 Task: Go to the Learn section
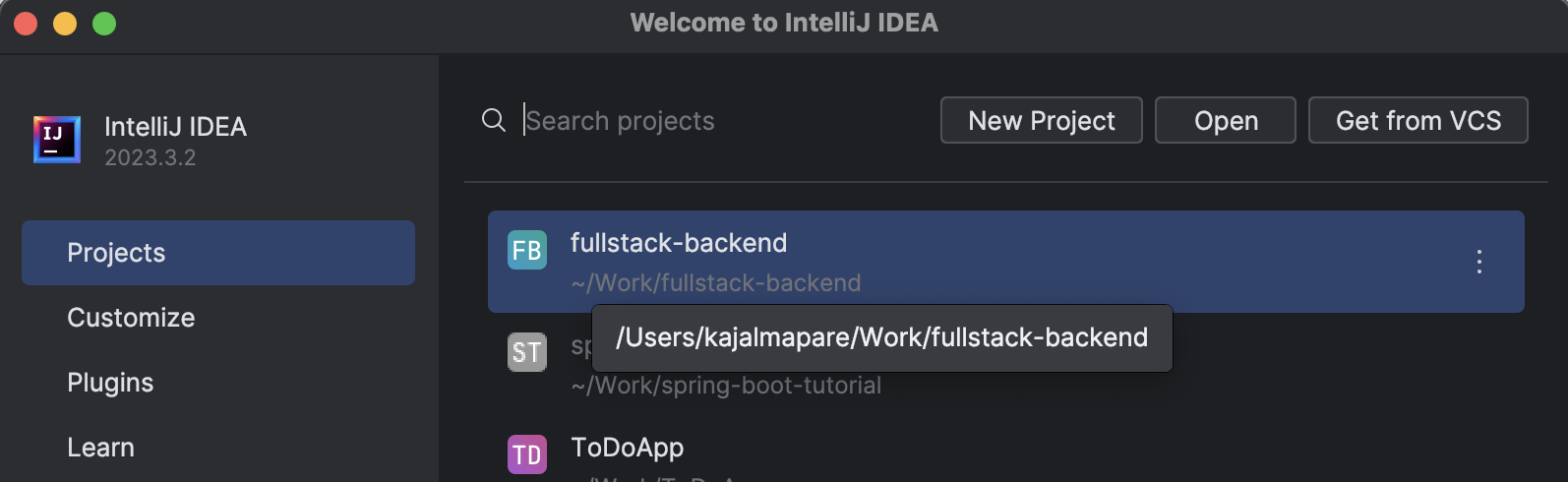click(x=100, y=448)
